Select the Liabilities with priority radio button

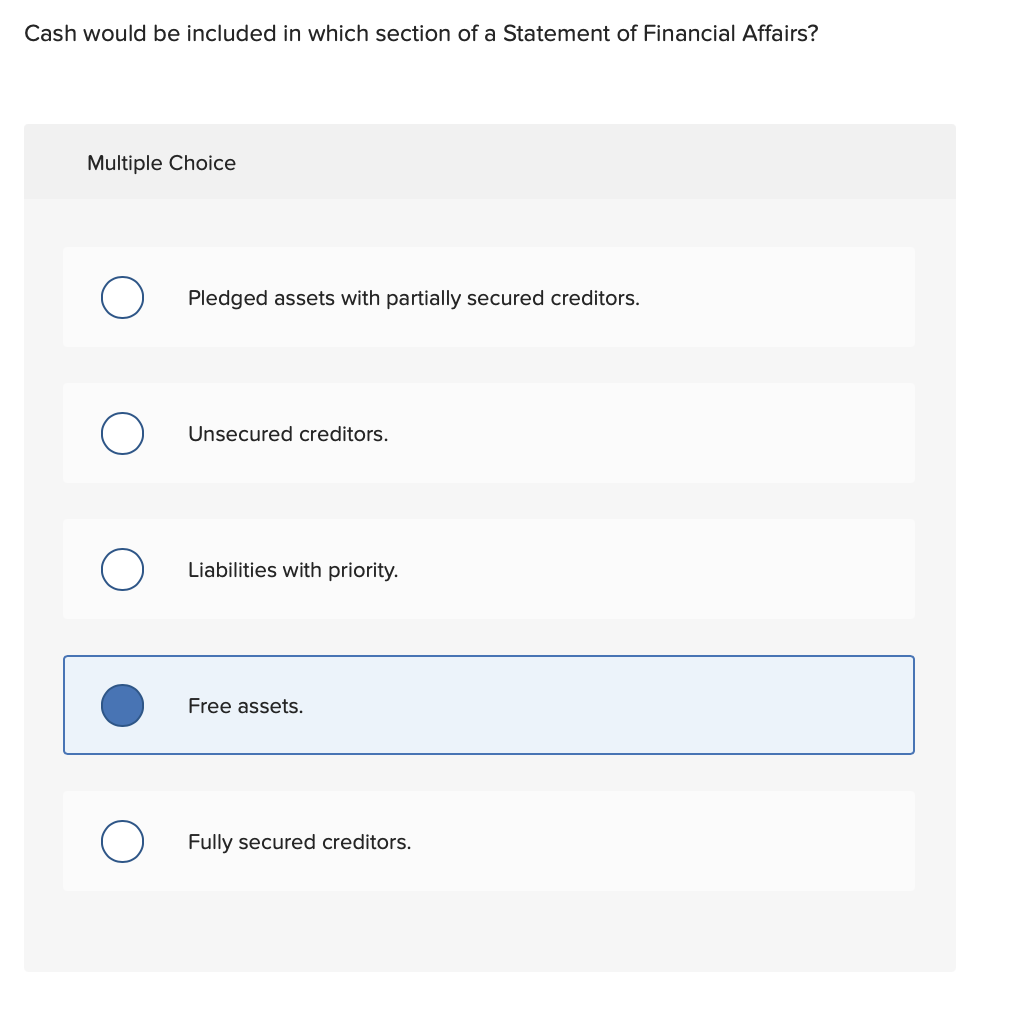coord(122,569)
